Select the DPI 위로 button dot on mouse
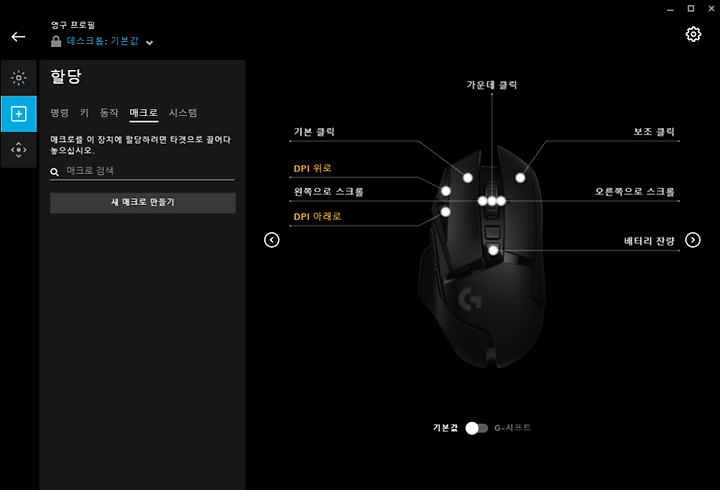 (x=446, y=191)
